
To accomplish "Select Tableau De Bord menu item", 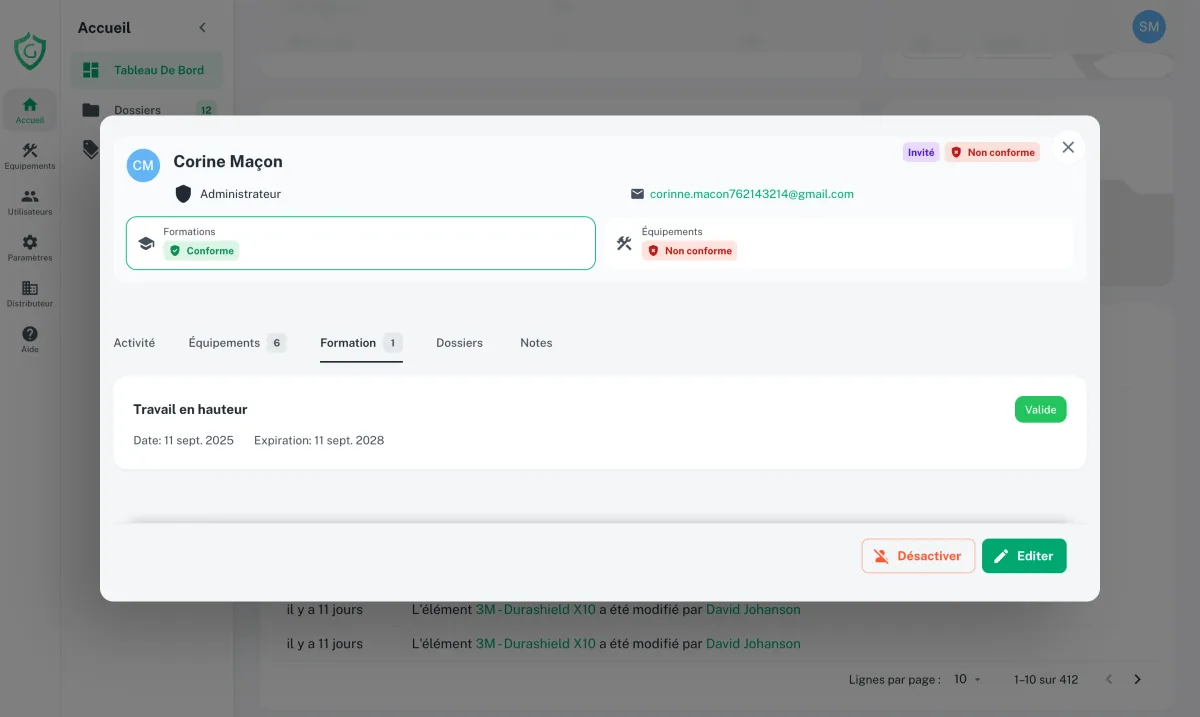I will [147, 70].
